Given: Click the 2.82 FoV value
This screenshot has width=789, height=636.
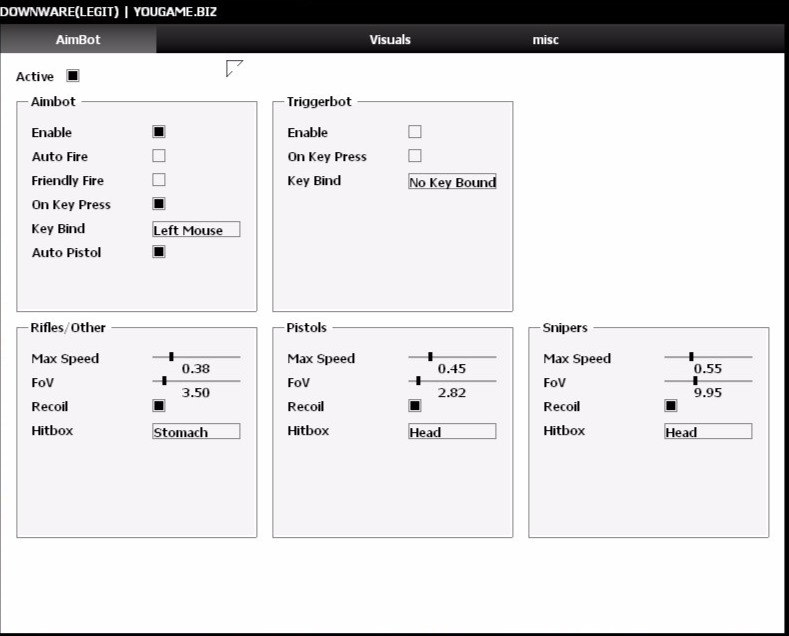Looking at the screenshot, I should (452, 392).
